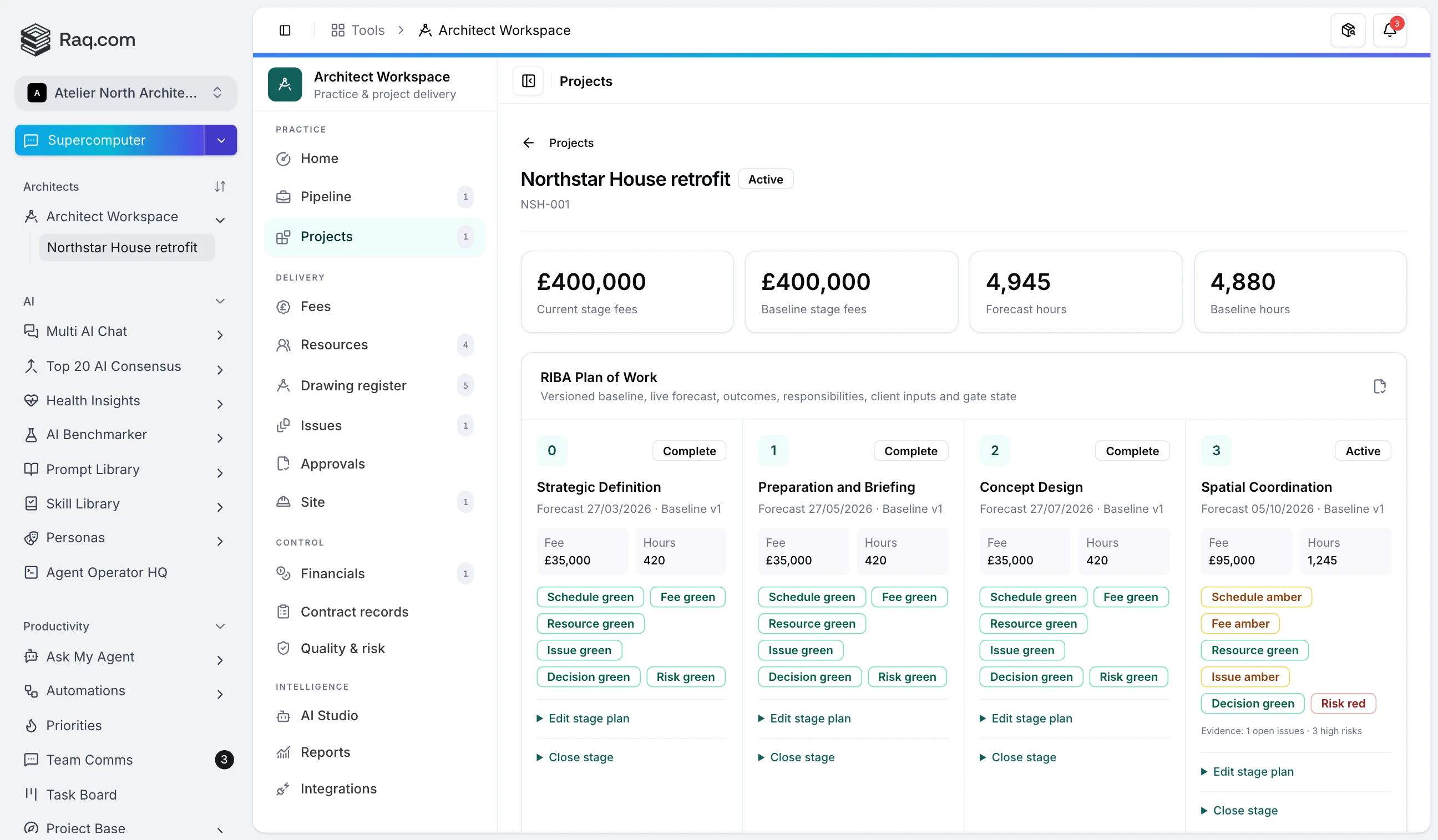The image size is (1438, 840).
Task: Expand Top 20 AI Consensus submenu
Action: [220, 370]
